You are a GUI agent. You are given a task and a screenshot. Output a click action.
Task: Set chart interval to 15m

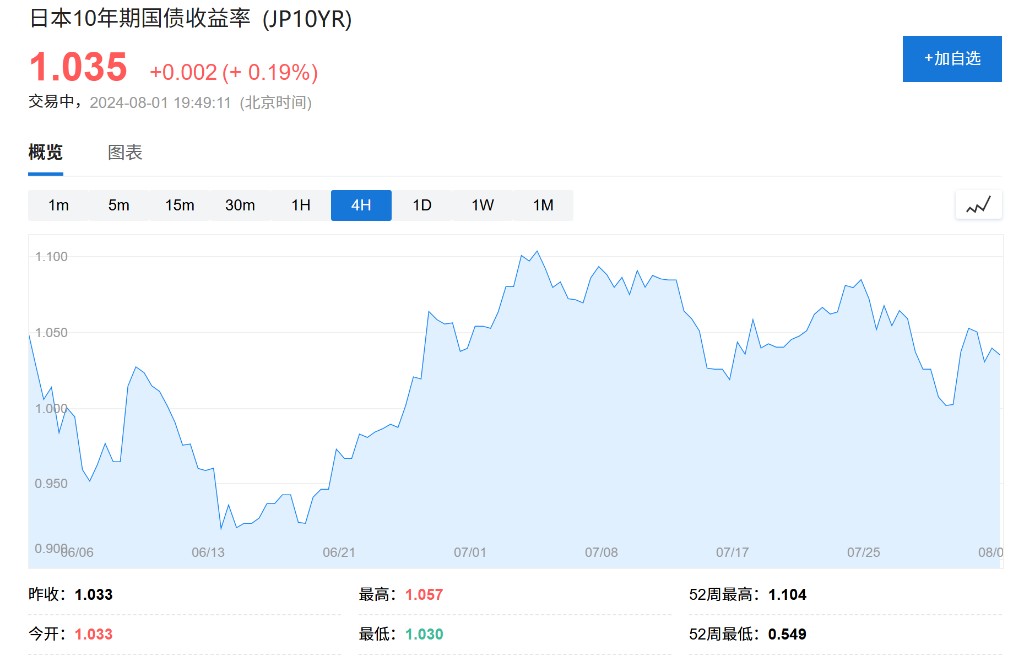[180, 205]
